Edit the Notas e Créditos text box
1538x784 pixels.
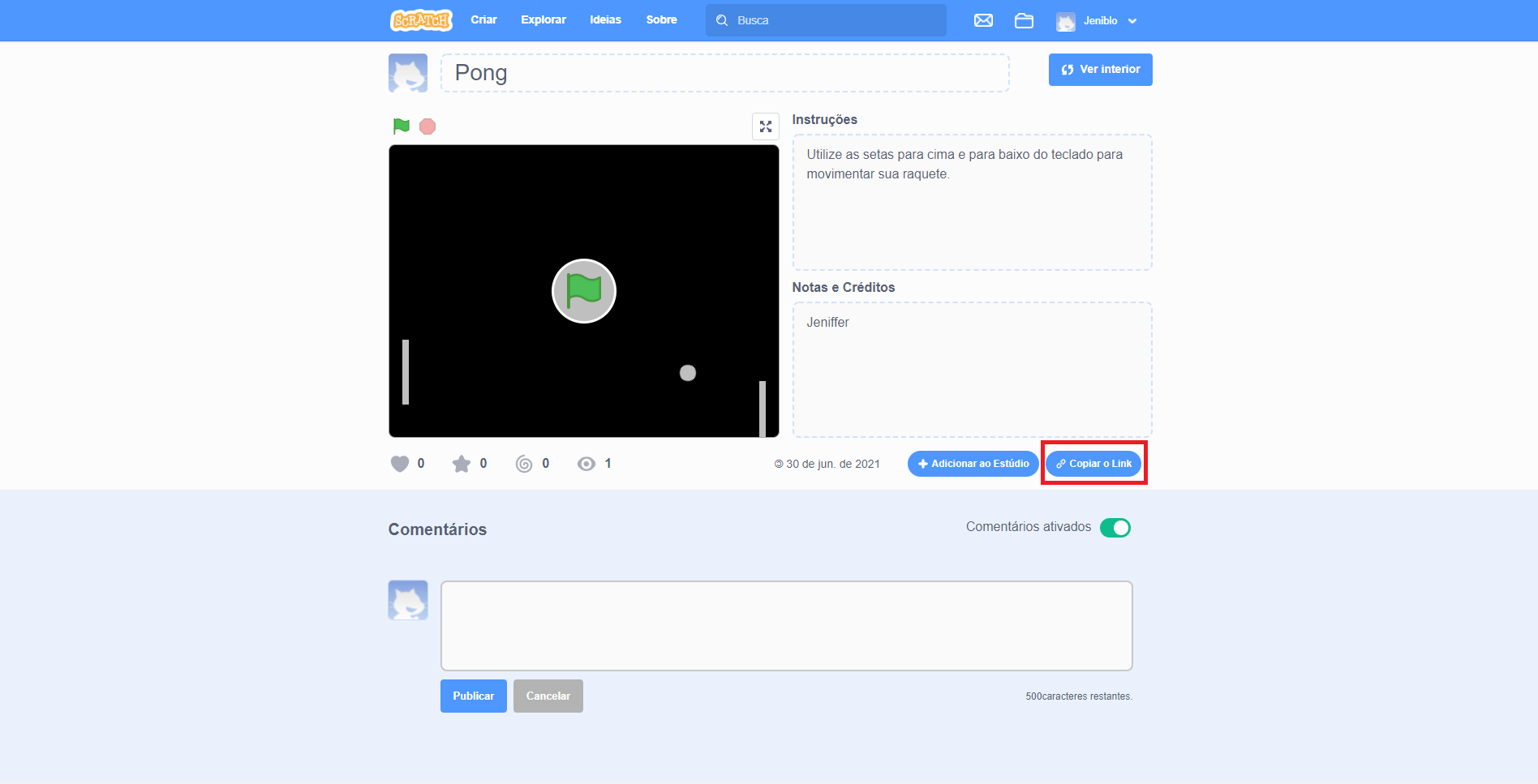(x=972, y=370)
